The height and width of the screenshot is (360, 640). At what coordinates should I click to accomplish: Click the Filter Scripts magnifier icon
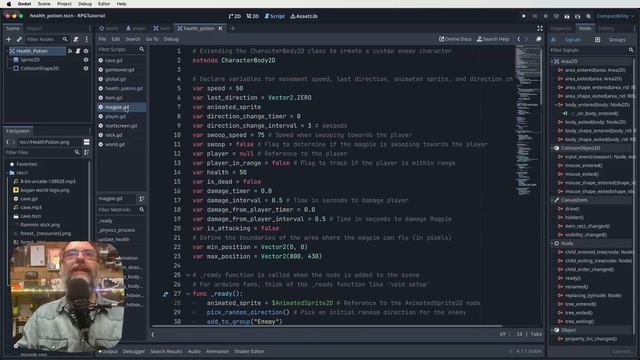(x=142, y=49)
